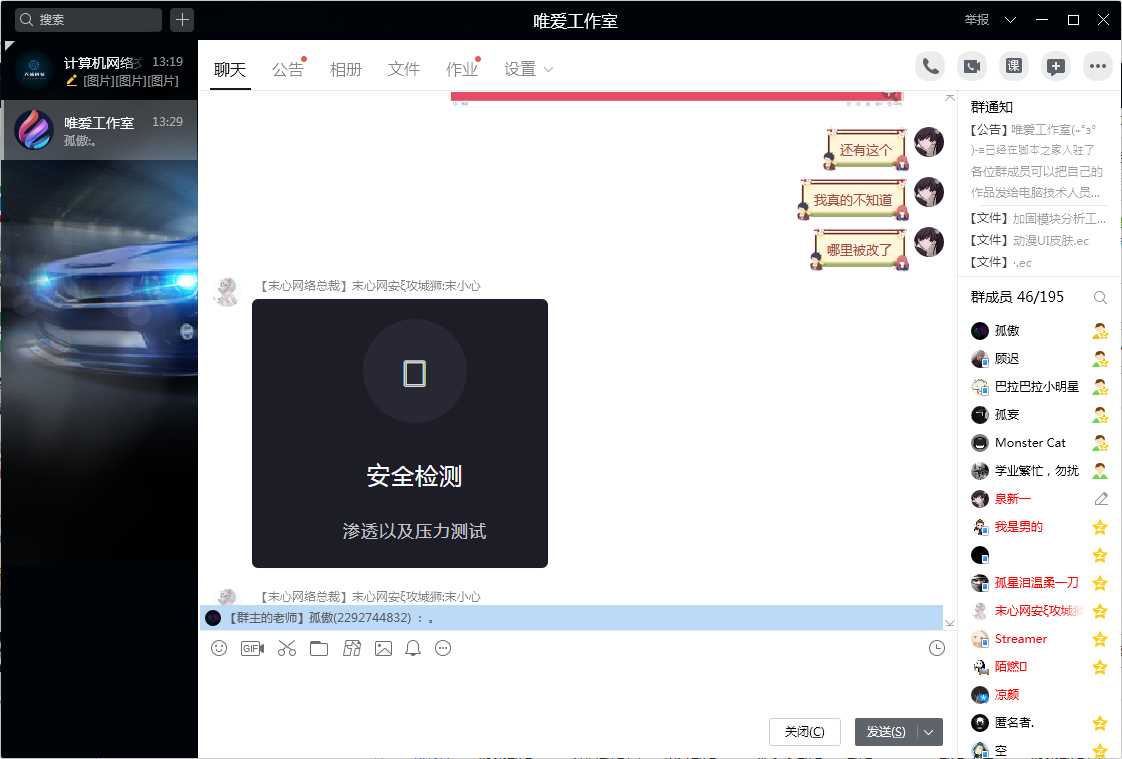1122x759 pixels.
Task: Select member 陌燃
Action: (1039, 667)
